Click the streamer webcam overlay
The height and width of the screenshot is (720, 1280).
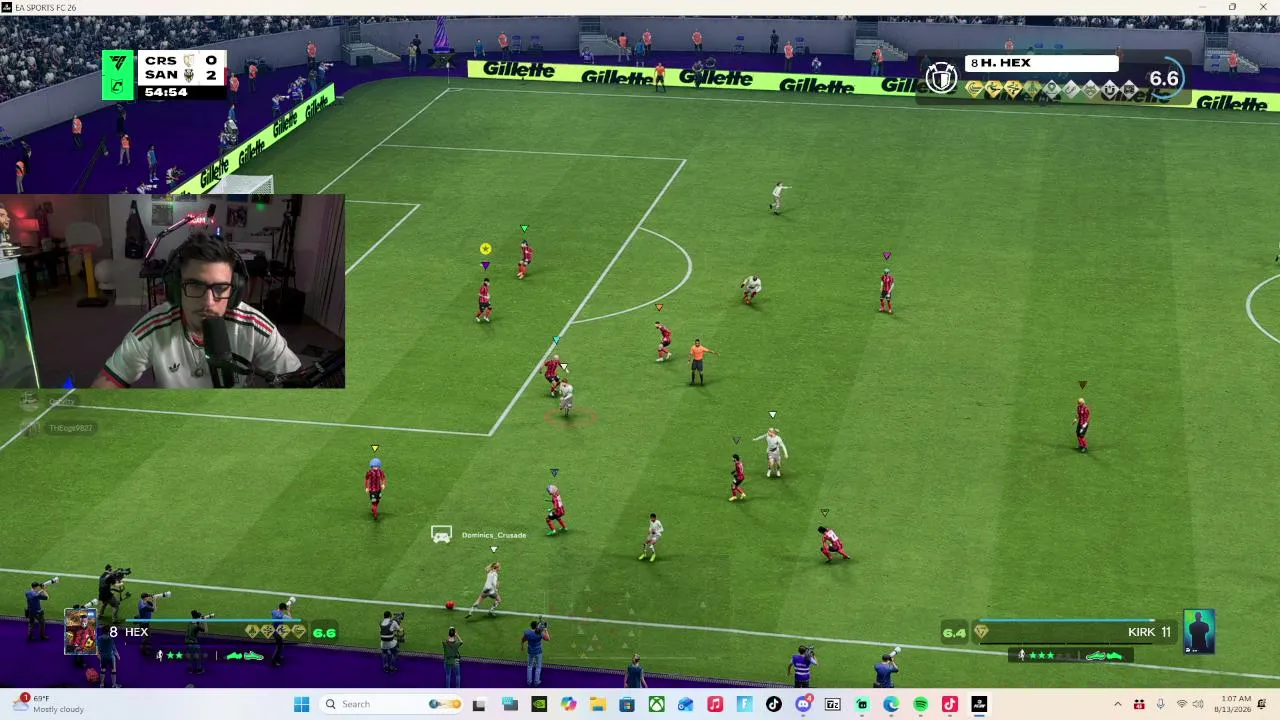tap(172, 291)
